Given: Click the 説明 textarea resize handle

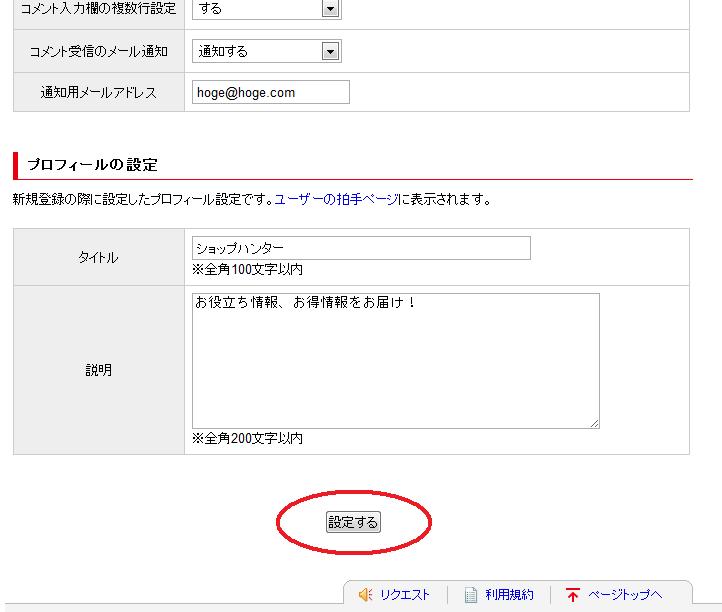Looking at the screenshot, I should pyautogui.click(x=594, y=423).
